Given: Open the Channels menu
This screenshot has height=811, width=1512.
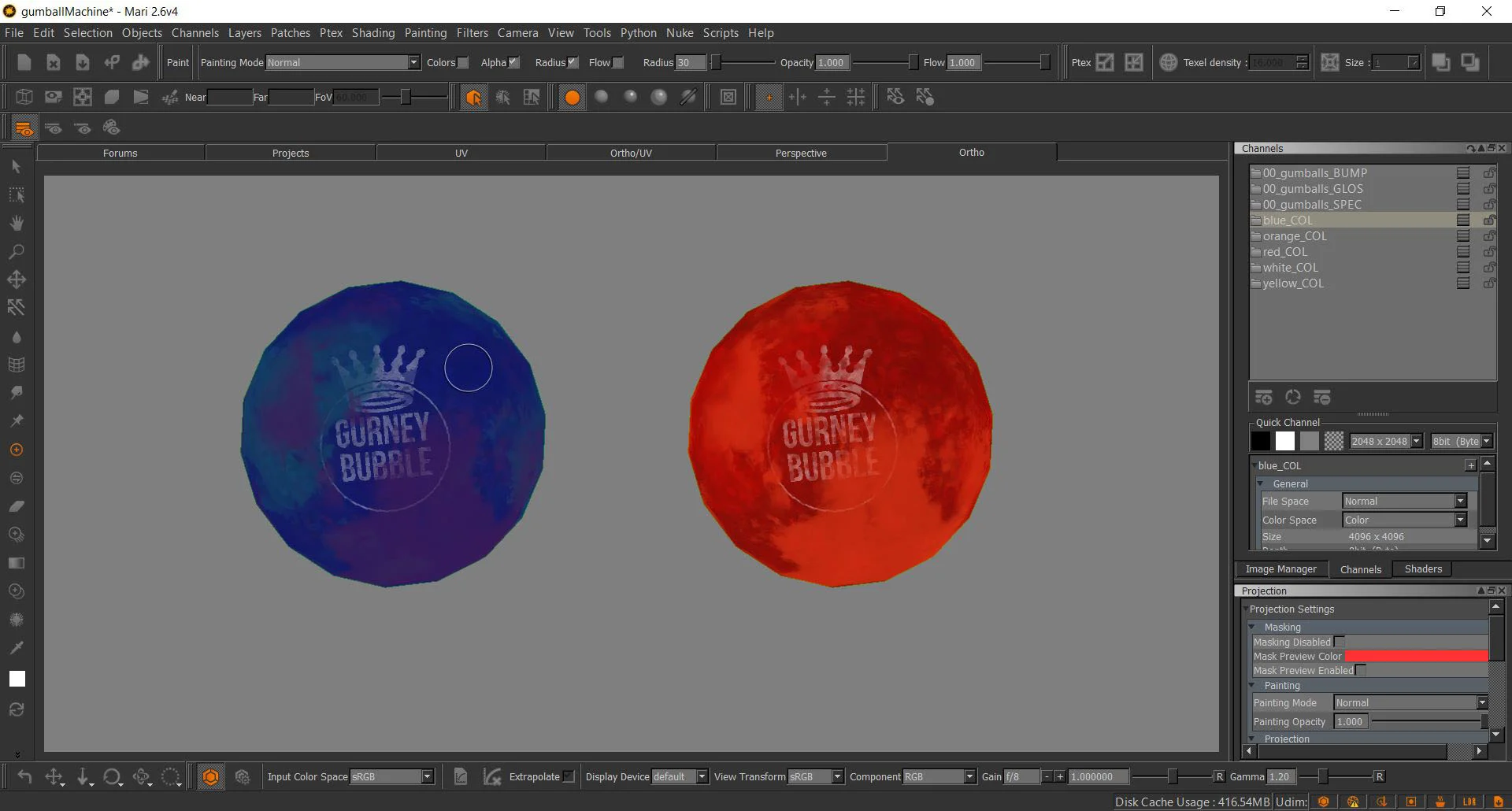Looking at the screenshot, I should [x=195, y=32].
